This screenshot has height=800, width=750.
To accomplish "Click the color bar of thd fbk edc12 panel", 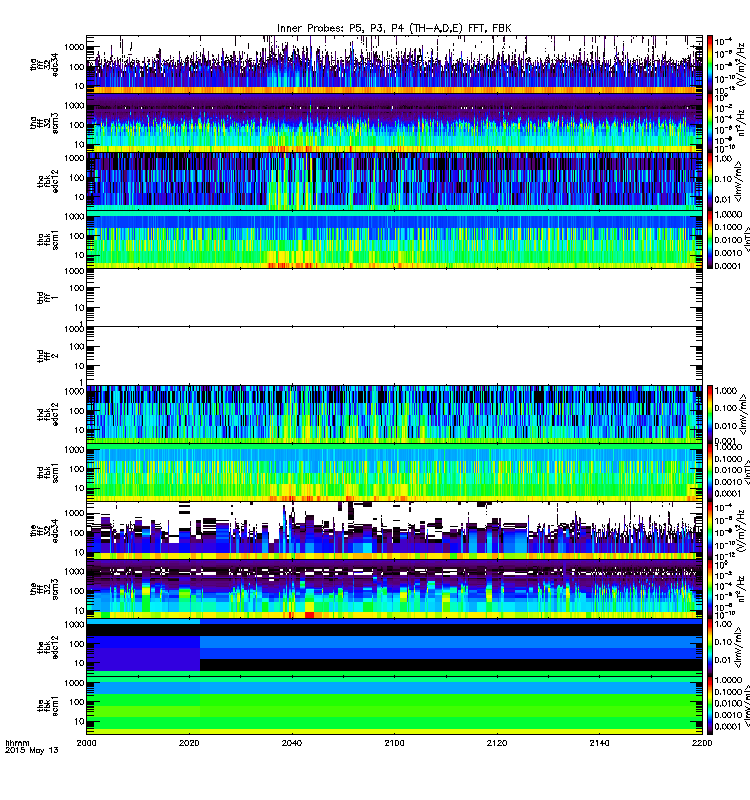I will (710, 414).
